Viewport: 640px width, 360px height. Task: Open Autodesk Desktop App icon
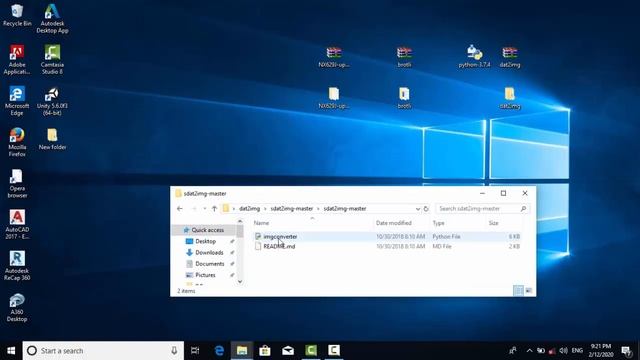[x=52, y=18]
